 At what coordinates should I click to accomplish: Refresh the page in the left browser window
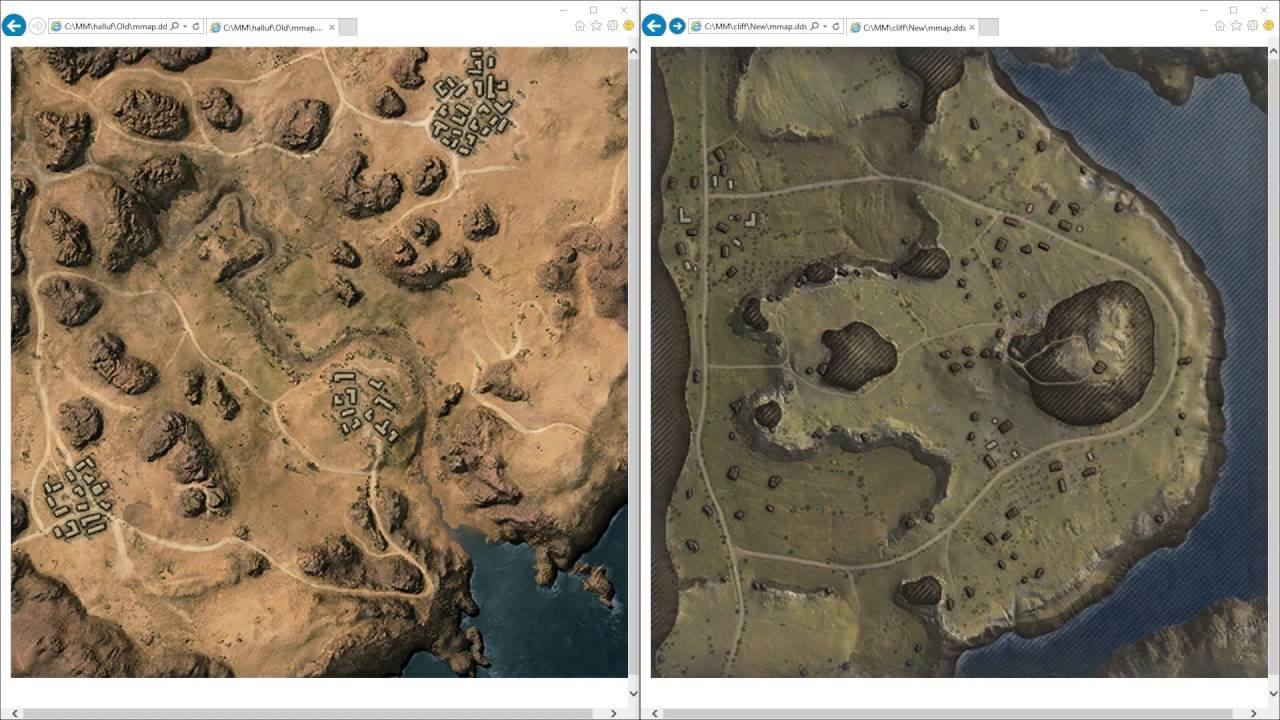[196, 27]
